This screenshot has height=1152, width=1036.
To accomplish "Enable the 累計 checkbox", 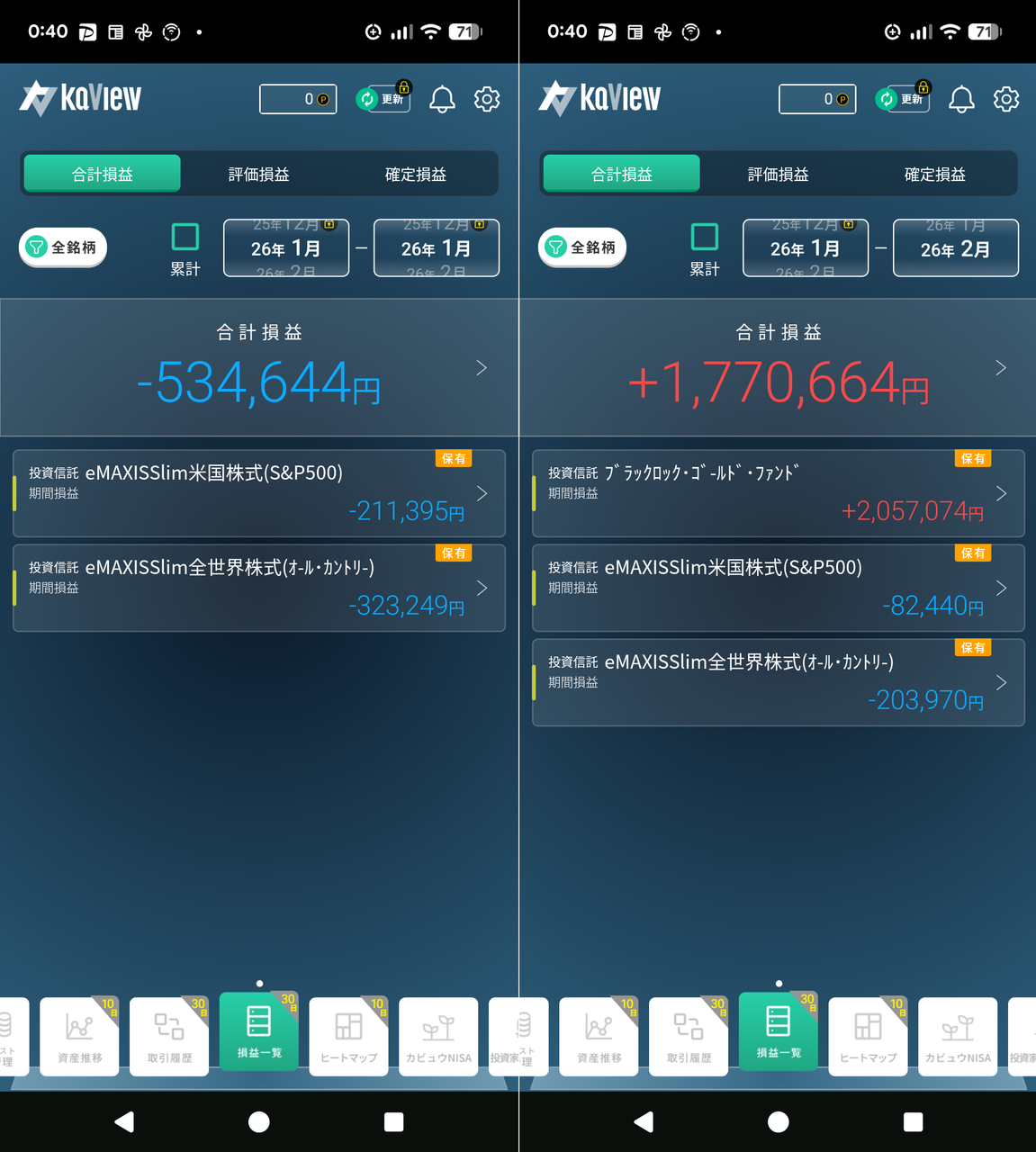I will [185, 236].
